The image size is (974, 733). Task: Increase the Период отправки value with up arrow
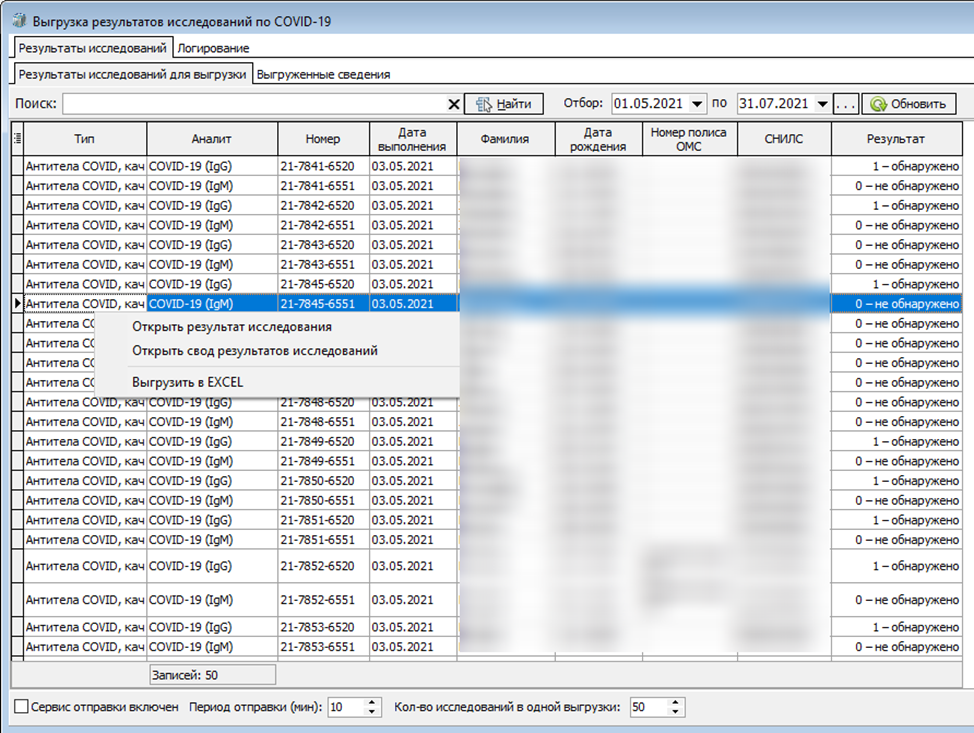pyautogui.click(x=373, y=702)
